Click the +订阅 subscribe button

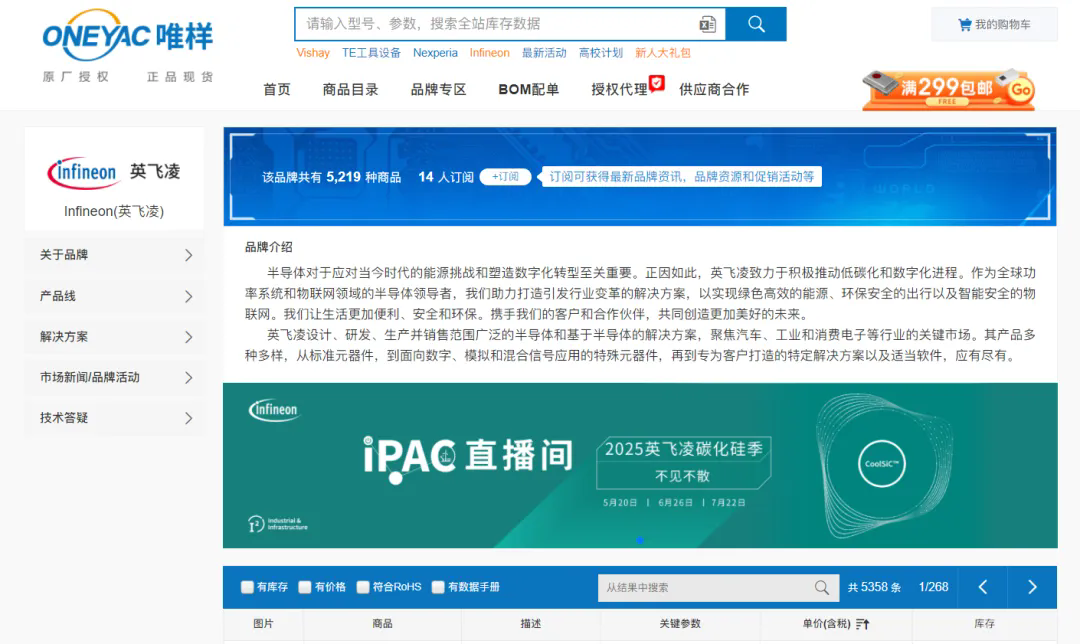pyautogui.click(x=504, y=176)
